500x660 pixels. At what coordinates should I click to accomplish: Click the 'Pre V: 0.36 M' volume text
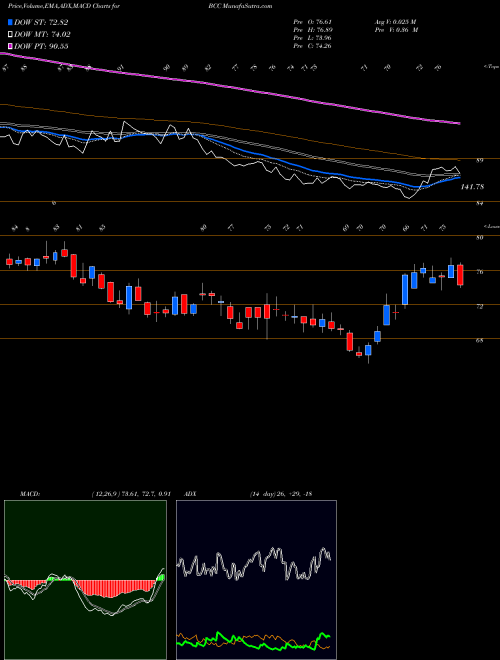point(395,30)
